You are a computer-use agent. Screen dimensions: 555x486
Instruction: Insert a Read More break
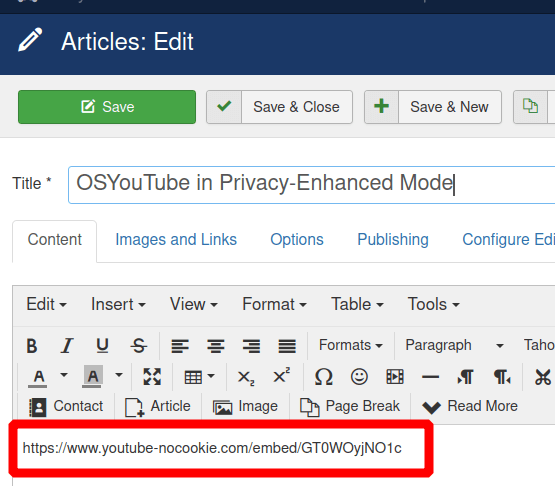470,406
